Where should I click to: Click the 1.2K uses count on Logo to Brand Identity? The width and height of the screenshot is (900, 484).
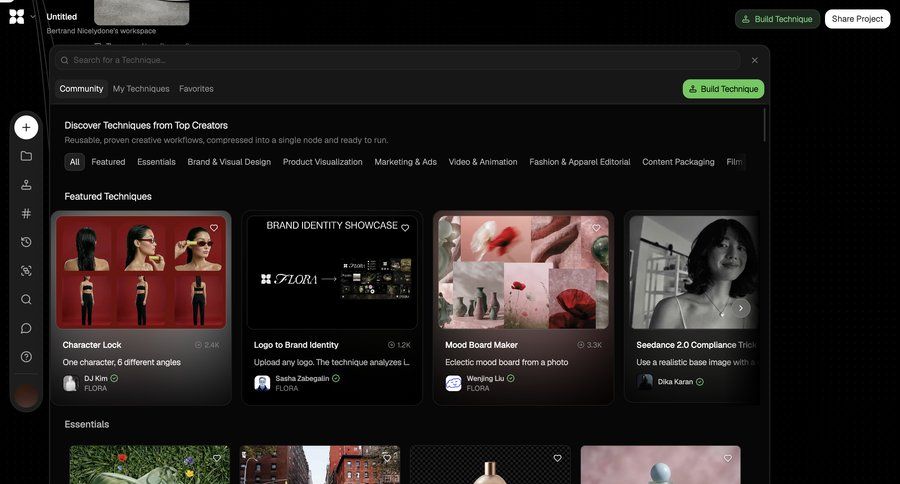pos(399,345)
